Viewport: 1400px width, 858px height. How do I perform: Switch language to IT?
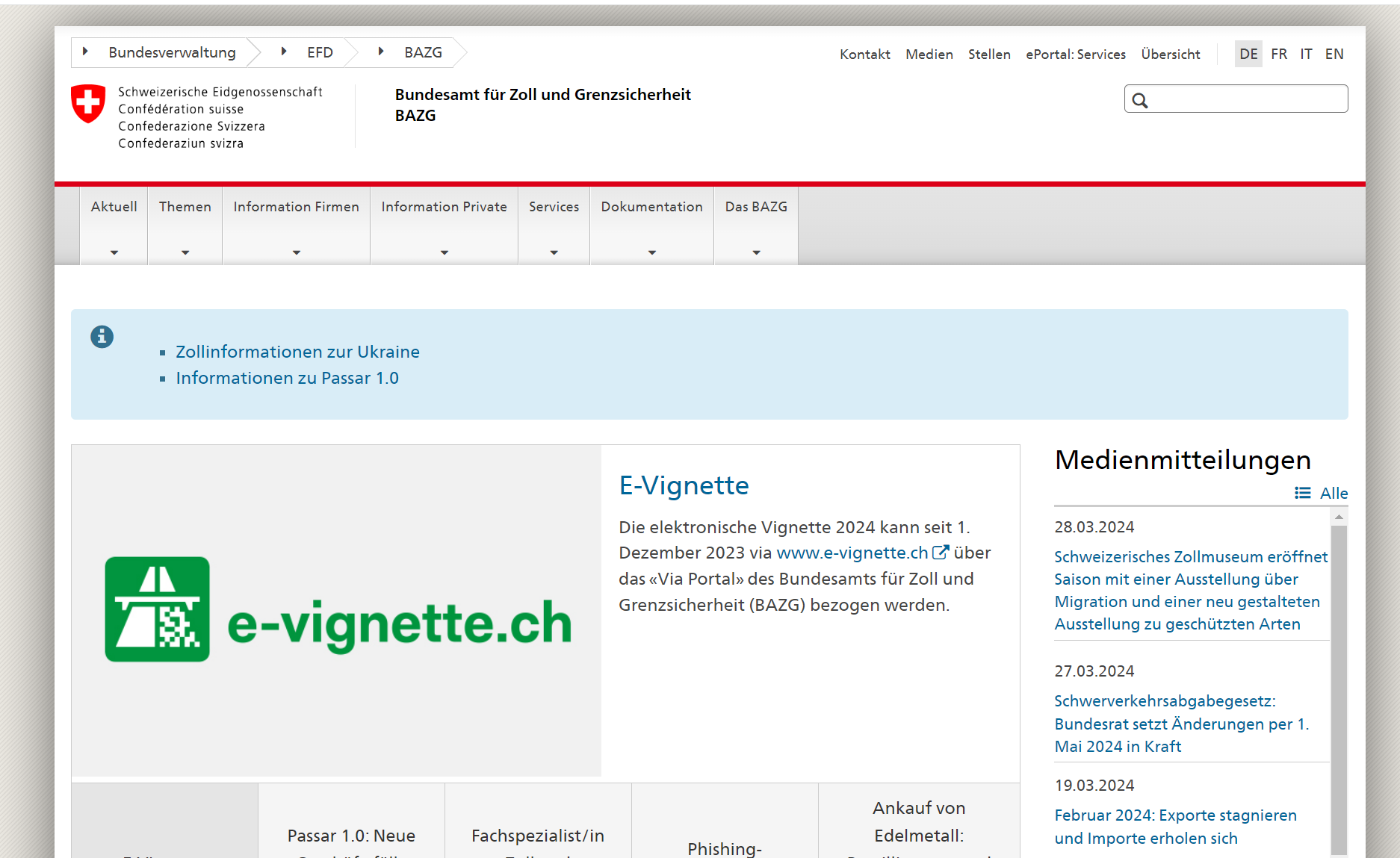coord(1306,54)
